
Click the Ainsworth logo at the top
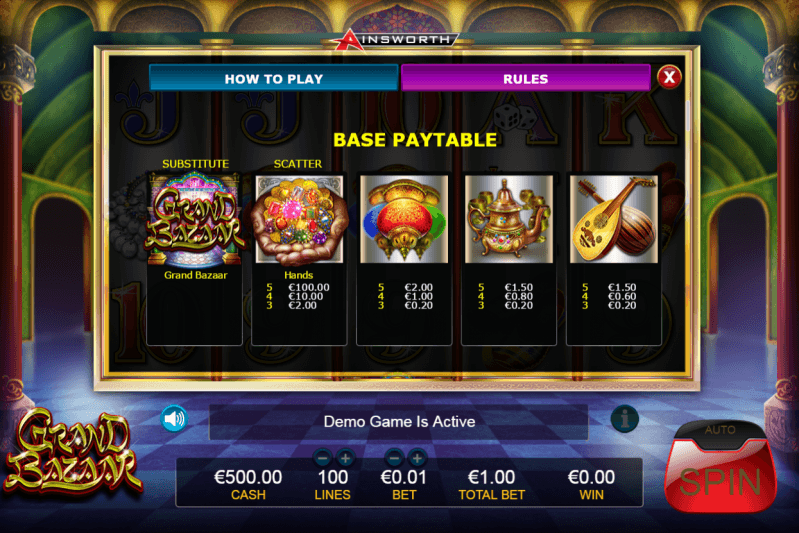click(x=392, y=40)
